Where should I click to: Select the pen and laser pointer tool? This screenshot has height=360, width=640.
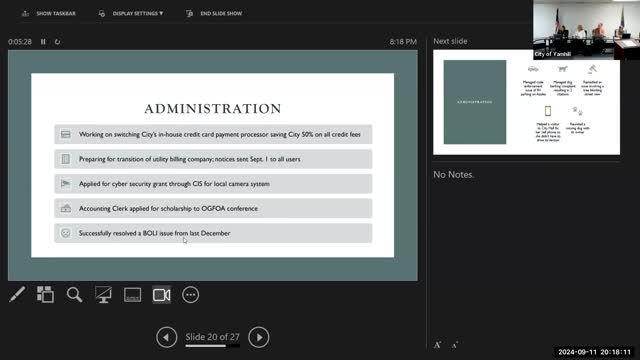(x=17, y=295)
